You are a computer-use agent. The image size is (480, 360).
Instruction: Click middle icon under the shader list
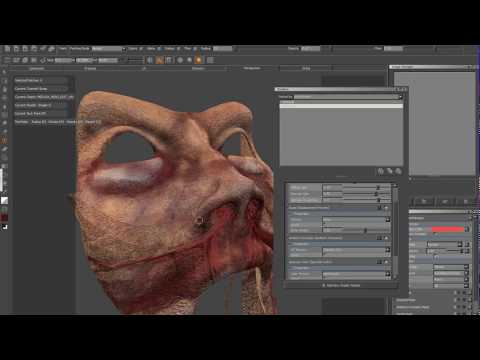coord(389,171)
